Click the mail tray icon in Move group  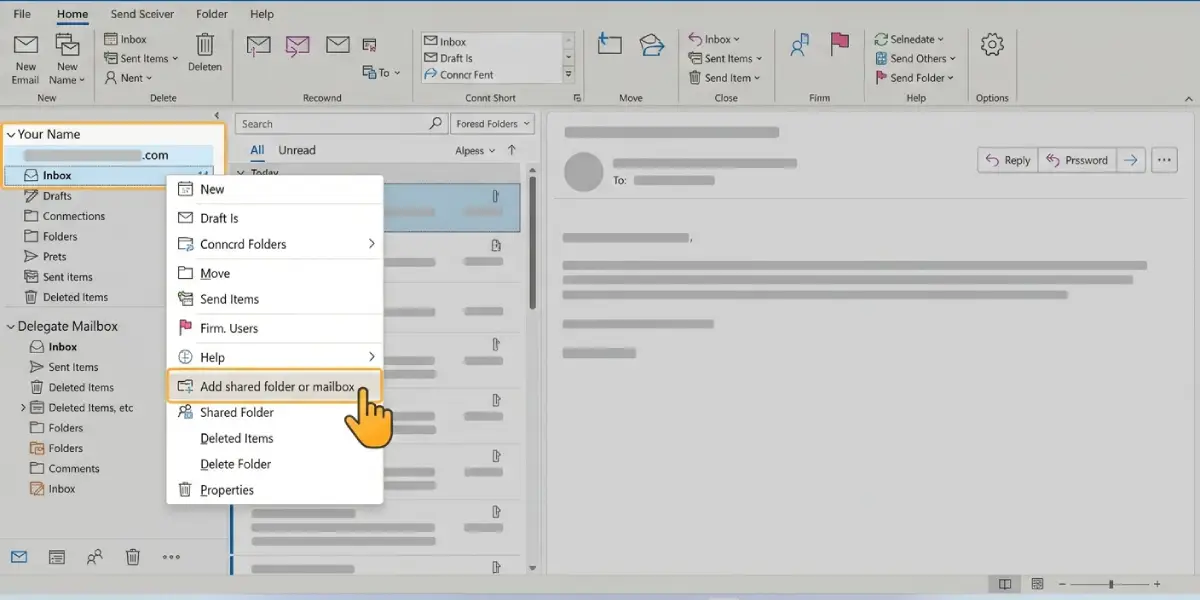point(652,45)
